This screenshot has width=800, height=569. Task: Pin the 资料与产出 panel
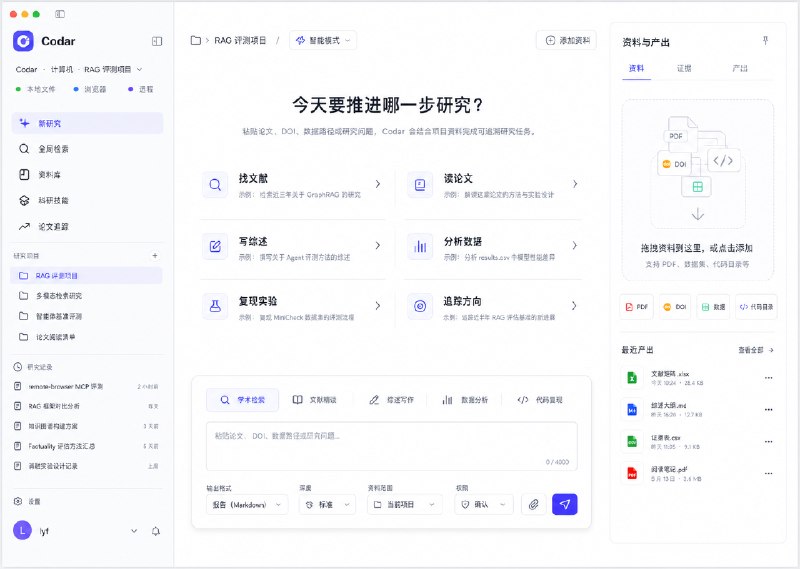coord(765,41)
